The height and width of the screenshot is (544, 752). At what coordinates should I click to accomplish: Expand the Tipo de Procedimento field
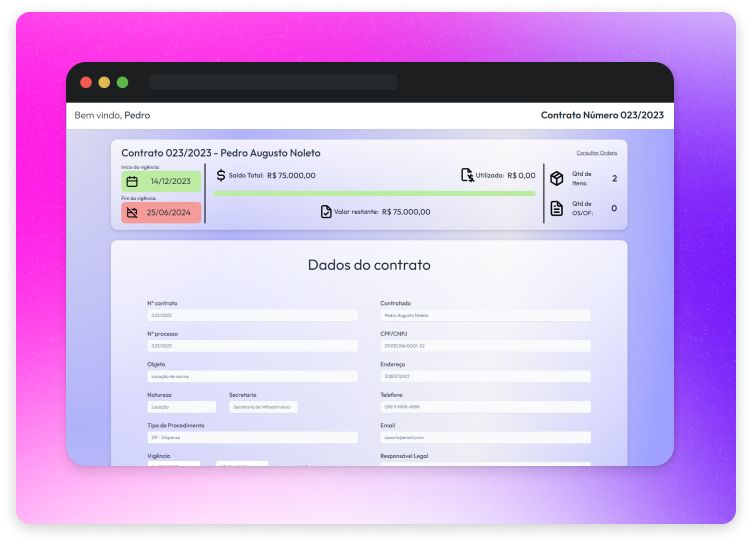tap(252, 438)
